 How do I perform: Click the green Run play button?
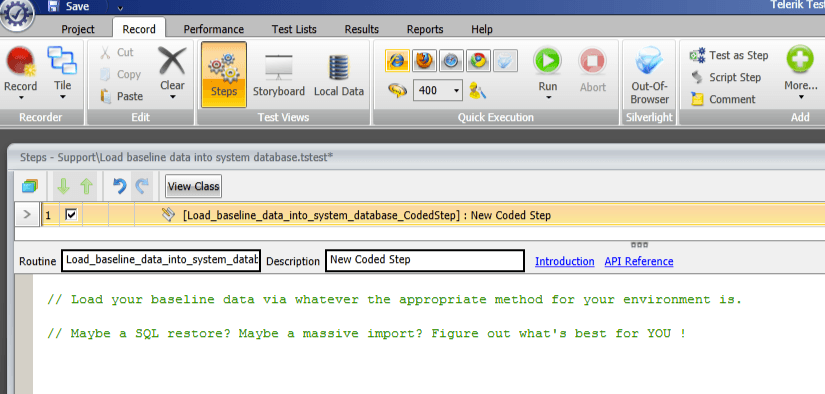[x=547, y=60]
